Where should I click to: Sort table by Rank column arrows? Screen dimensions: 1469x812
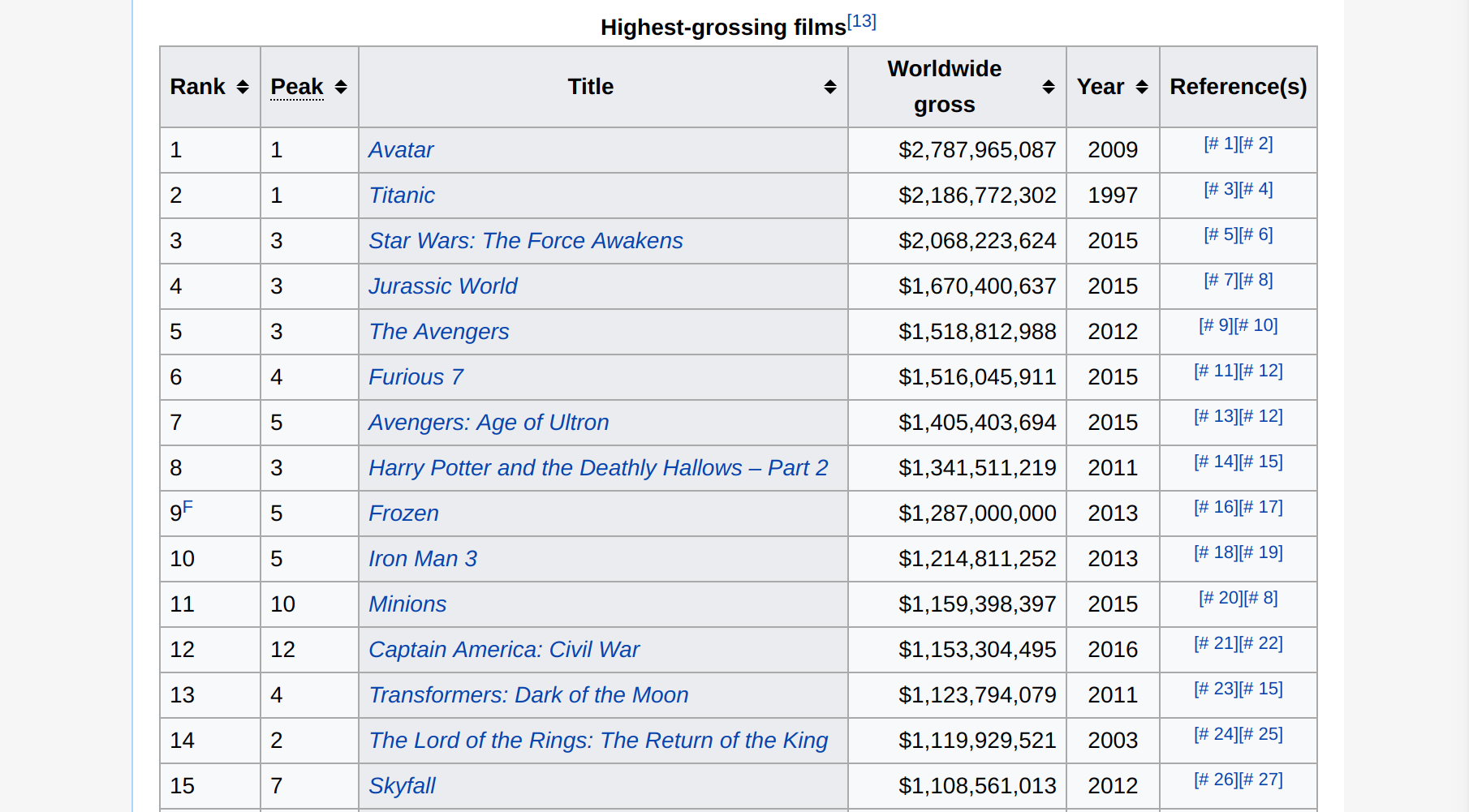243,87
